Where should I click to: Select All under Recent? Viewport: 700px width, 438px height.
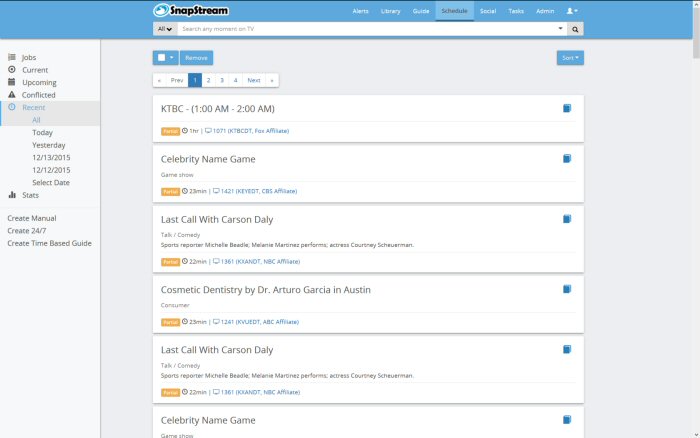click(36, 120)
